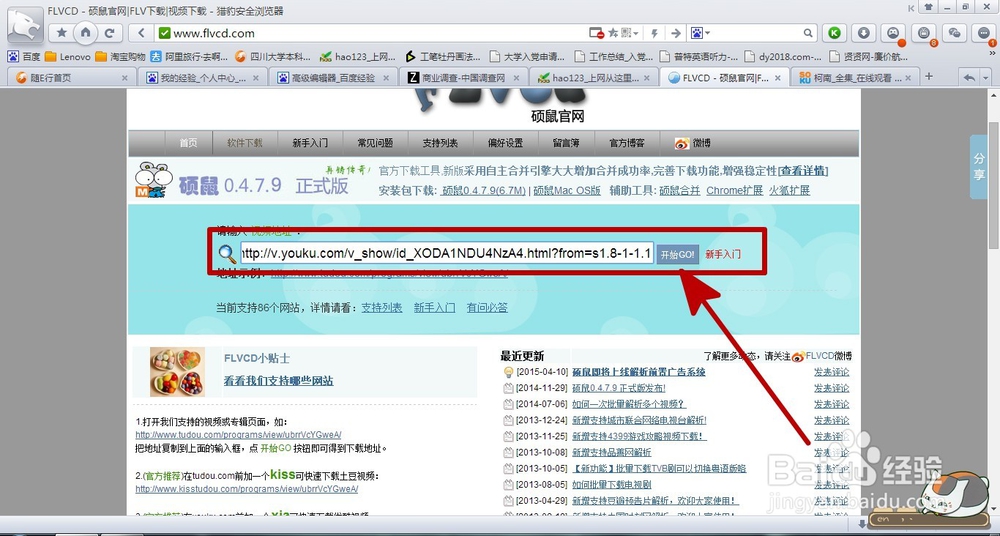Open the 支持列表 navigation menu item
1000x536 pixels.
pyautogui.click(x=440, y=143)
